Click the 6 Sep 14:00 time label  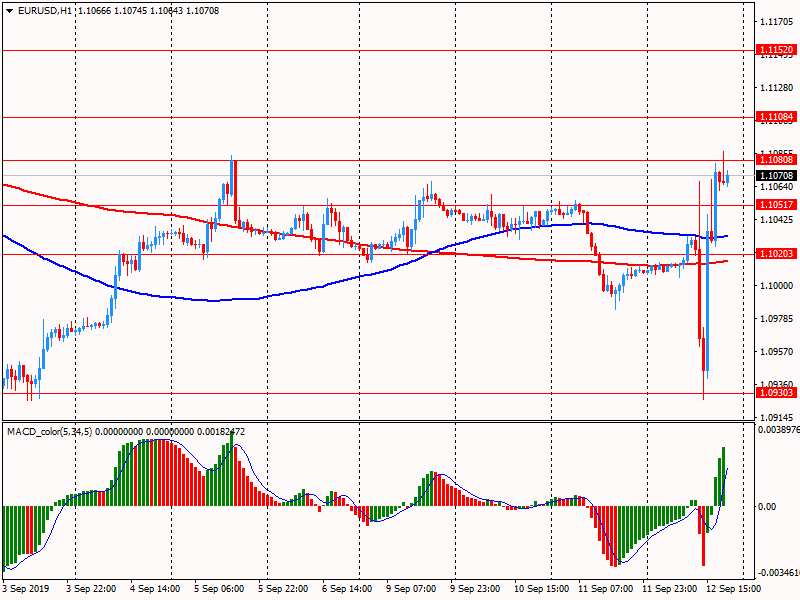347,589
